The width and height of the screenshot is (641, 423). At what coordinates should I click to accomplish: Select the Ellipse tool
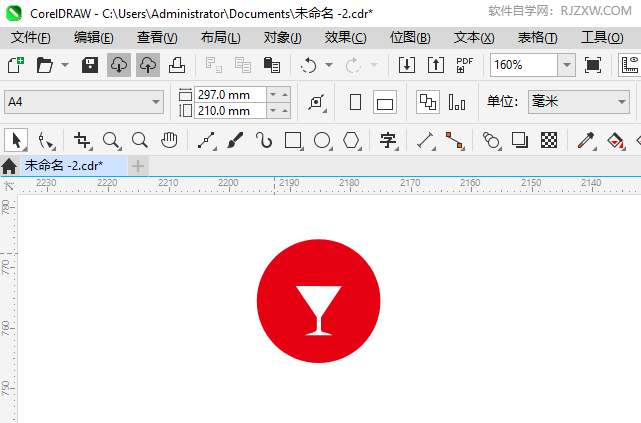pos(323,141)
